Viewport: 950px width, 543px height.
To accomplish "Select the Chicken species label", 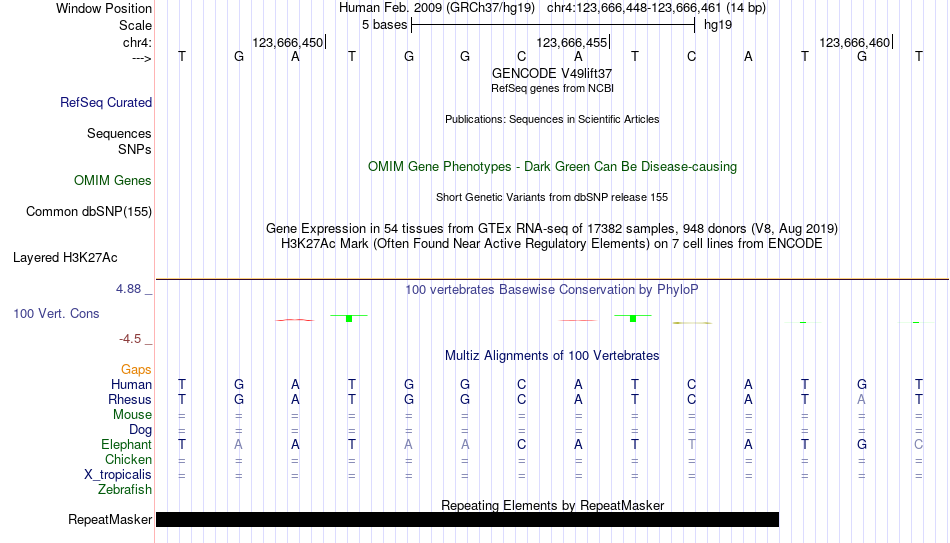I will click(x=128, y=460).
